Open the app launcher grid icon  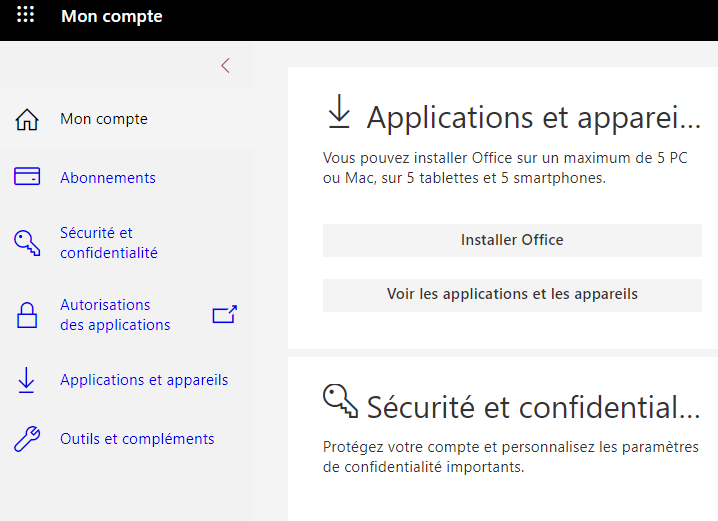(x=26, y=16)
